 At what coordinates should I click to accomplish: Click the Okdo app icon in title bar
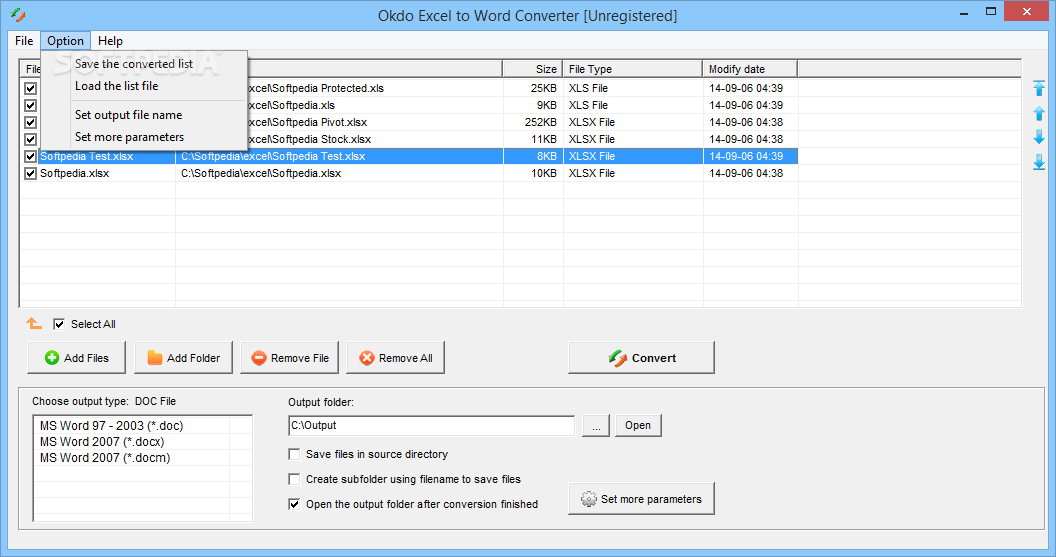click(18, 14)
